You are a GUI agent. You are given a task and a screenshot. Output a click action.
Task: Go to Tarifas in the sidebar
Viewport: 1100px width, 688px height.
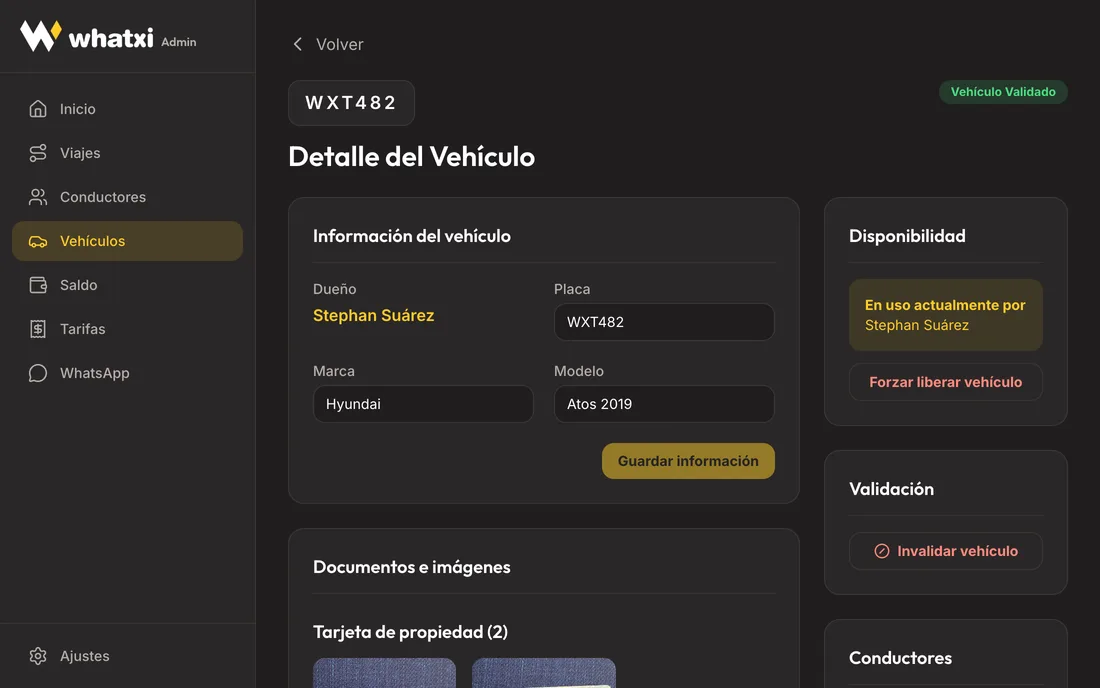pyautogui.click(x=127, y=329)
